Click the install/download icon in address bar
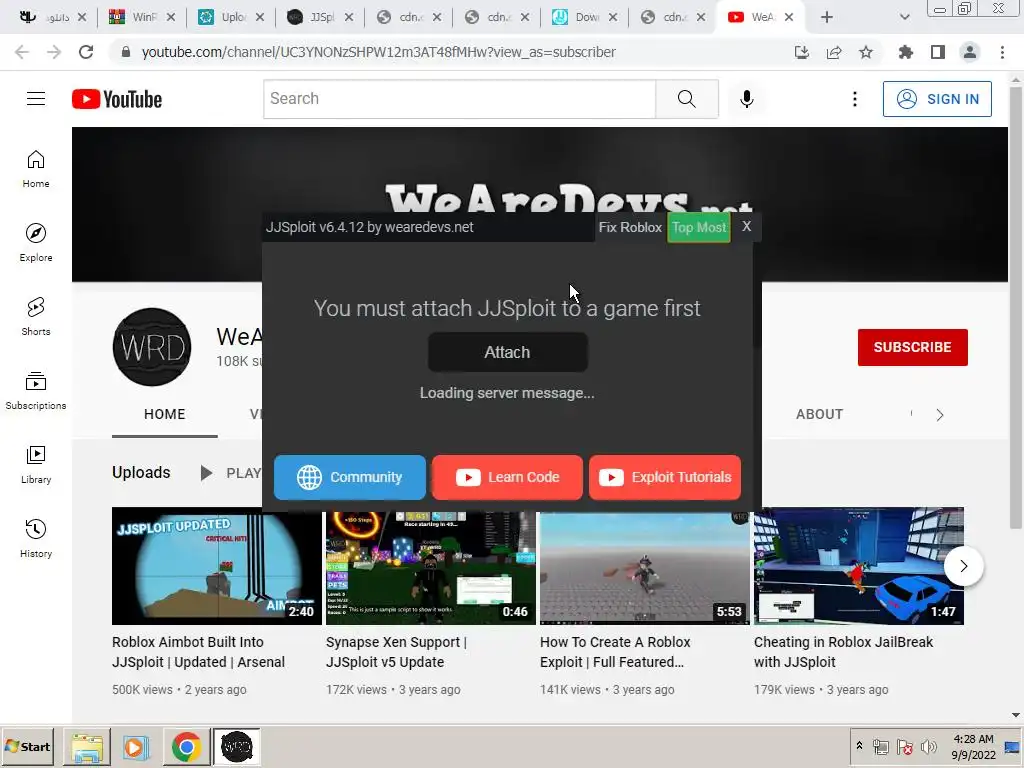This screenshot has height=768, width=1024. [802, 52]
